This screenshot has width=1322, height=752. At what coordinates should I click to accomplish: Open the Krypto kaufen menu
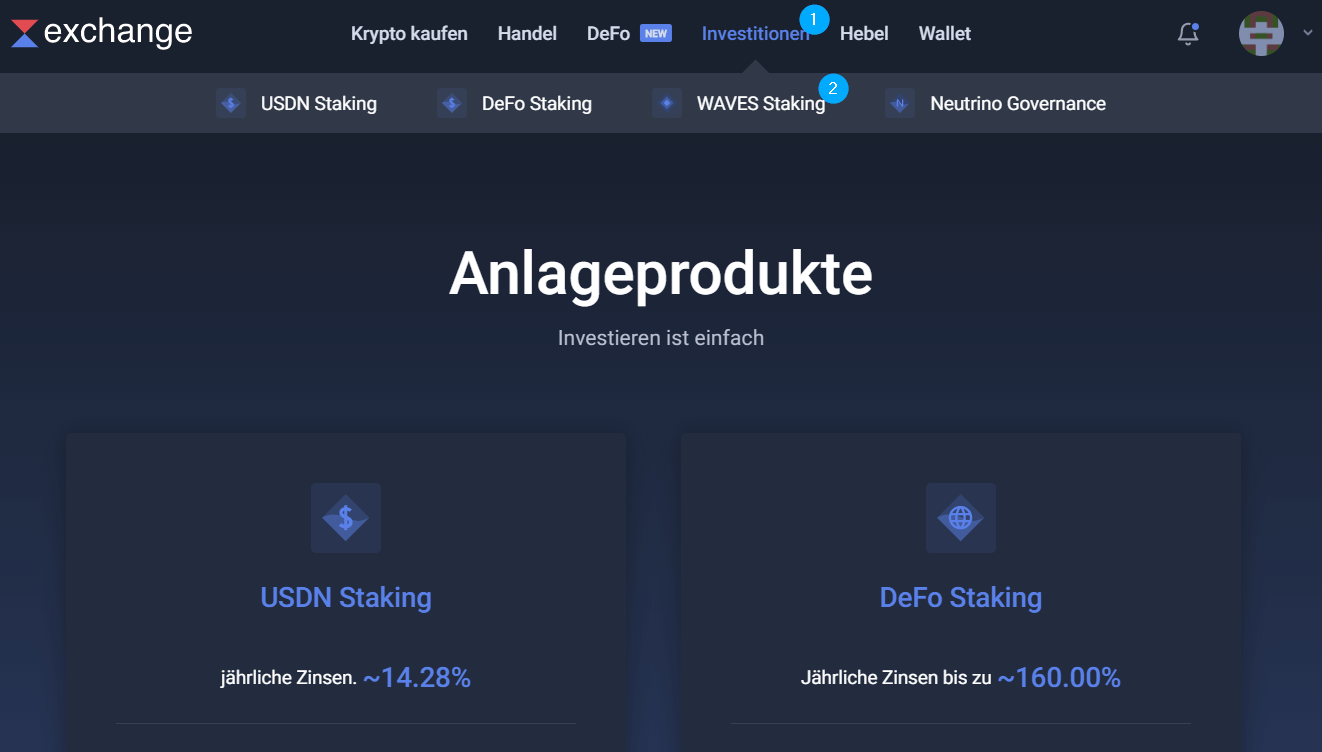[409, 34]
